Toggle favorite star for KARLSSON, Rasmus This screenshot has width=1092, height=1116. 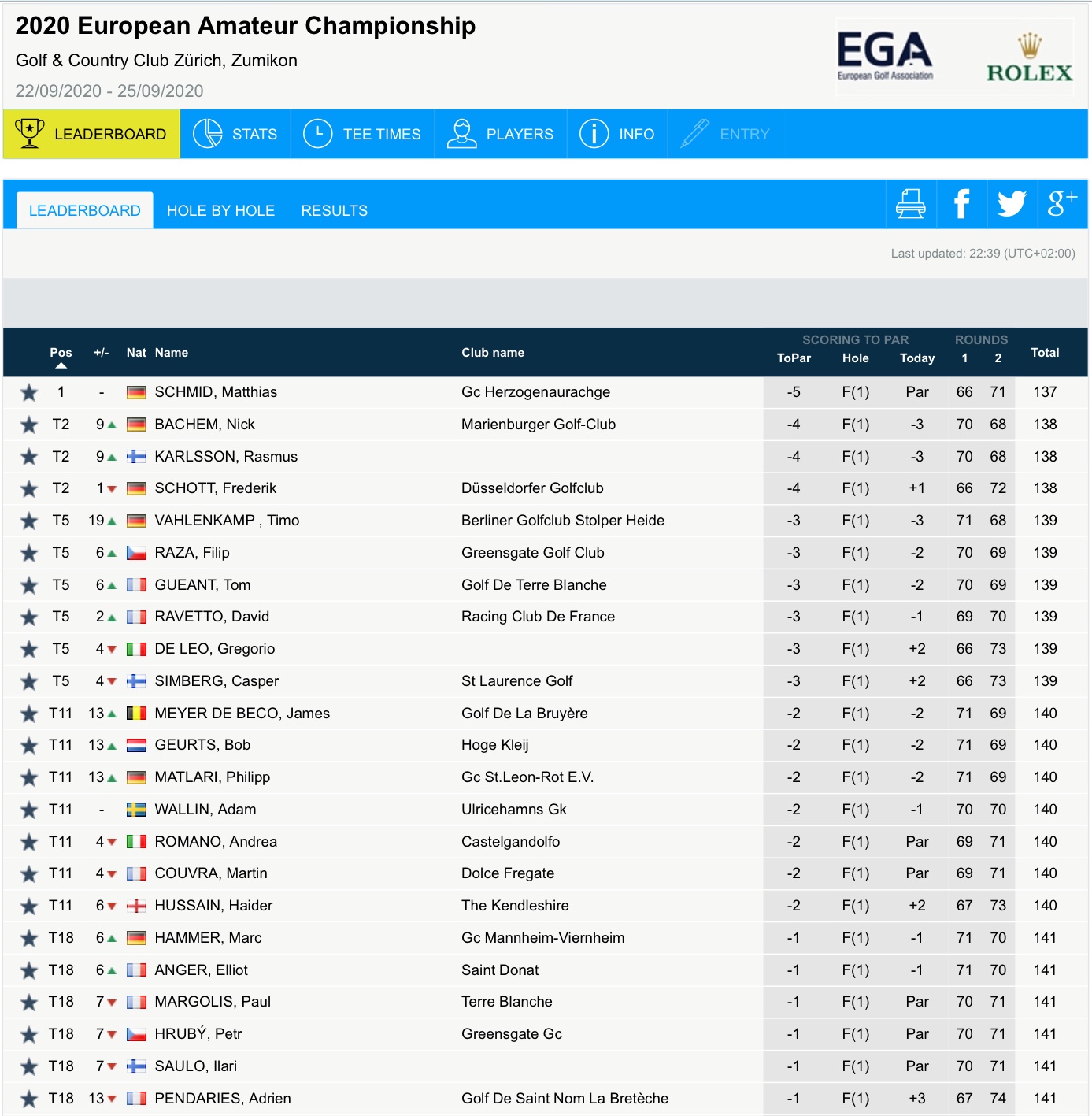coord(29,457)
